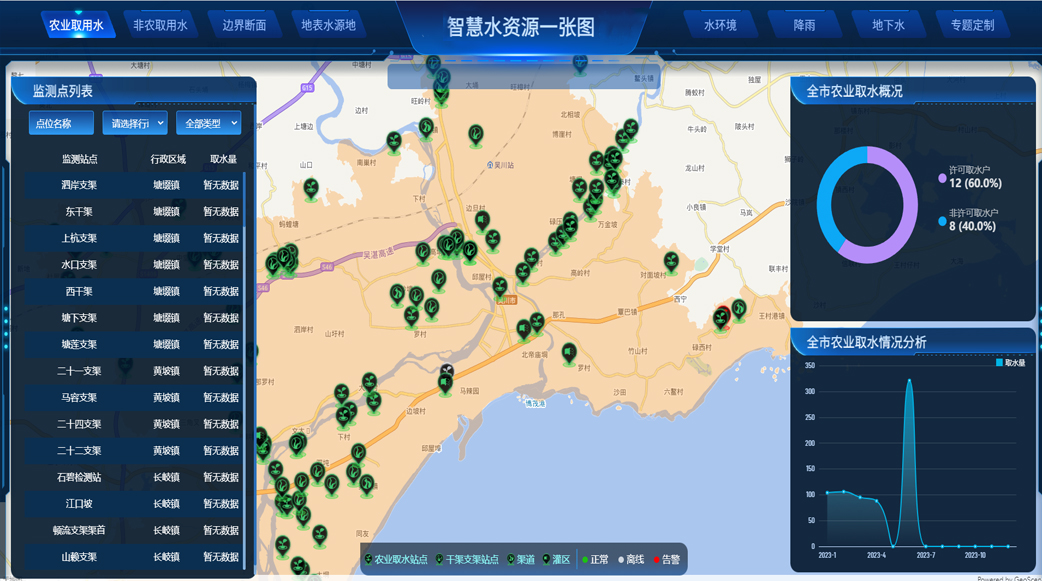1042x581 pixels.
Task: Click the 农业取水站点 legend icon
Action: click(x=366, y=560)
